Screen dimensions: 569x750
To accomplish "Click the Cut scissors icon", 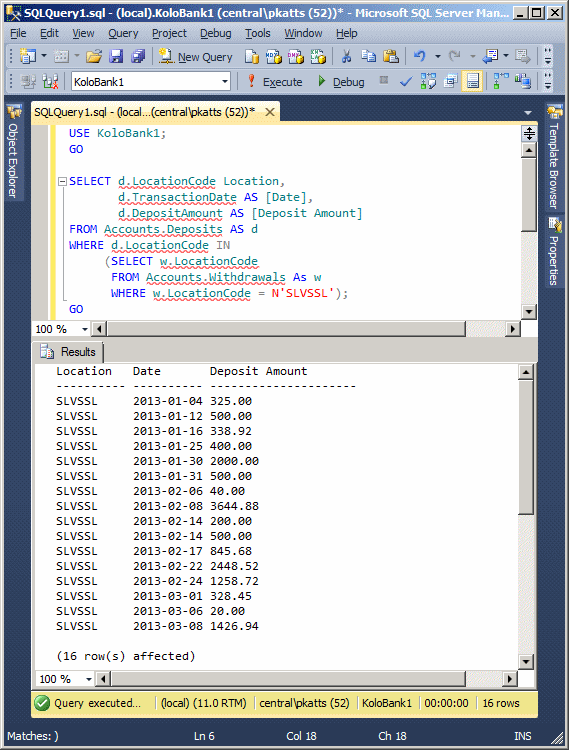I will pos(346,56).
